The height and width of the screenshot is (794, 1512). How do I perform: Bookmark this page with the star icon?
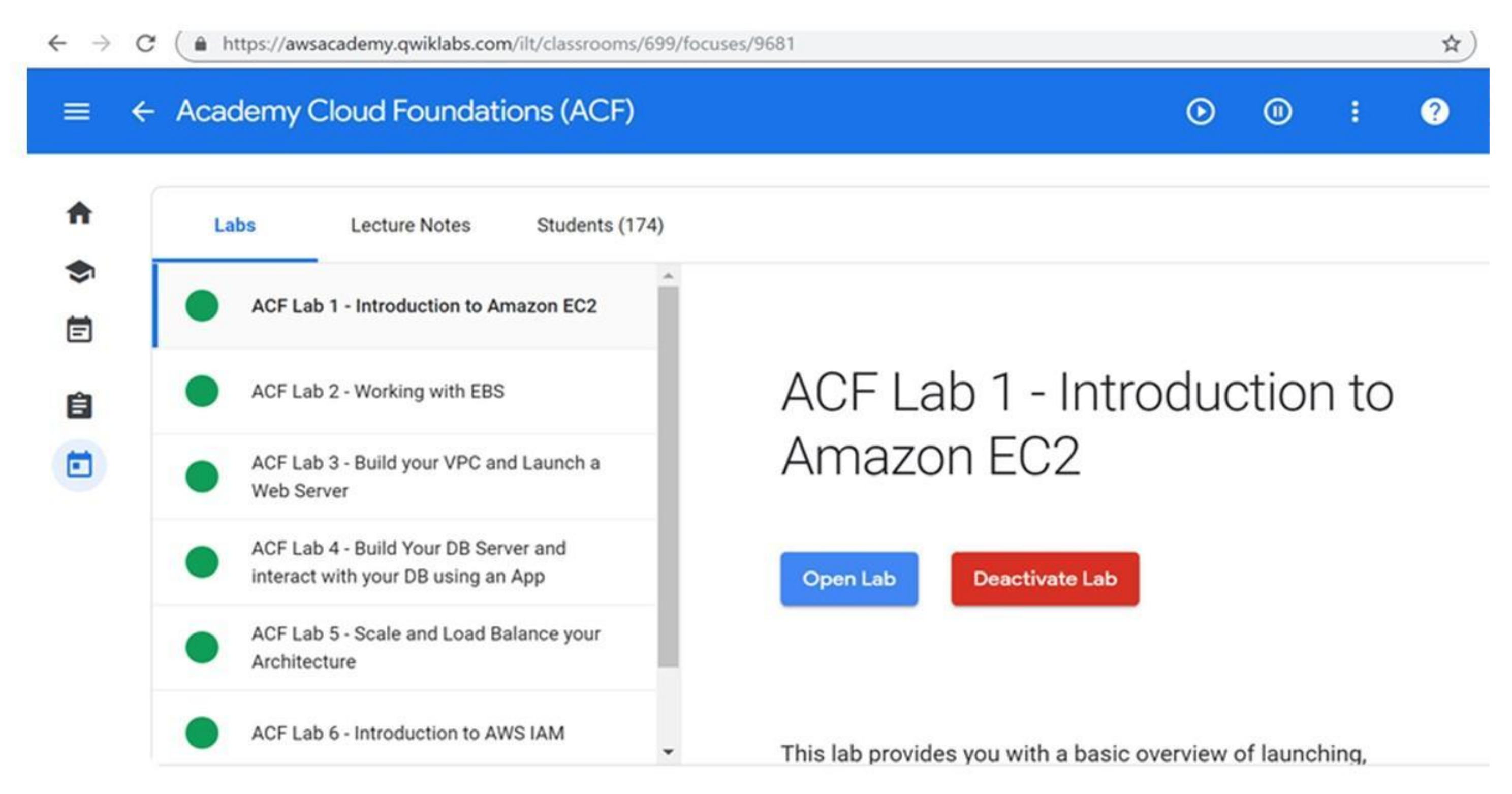point(1451,43)
